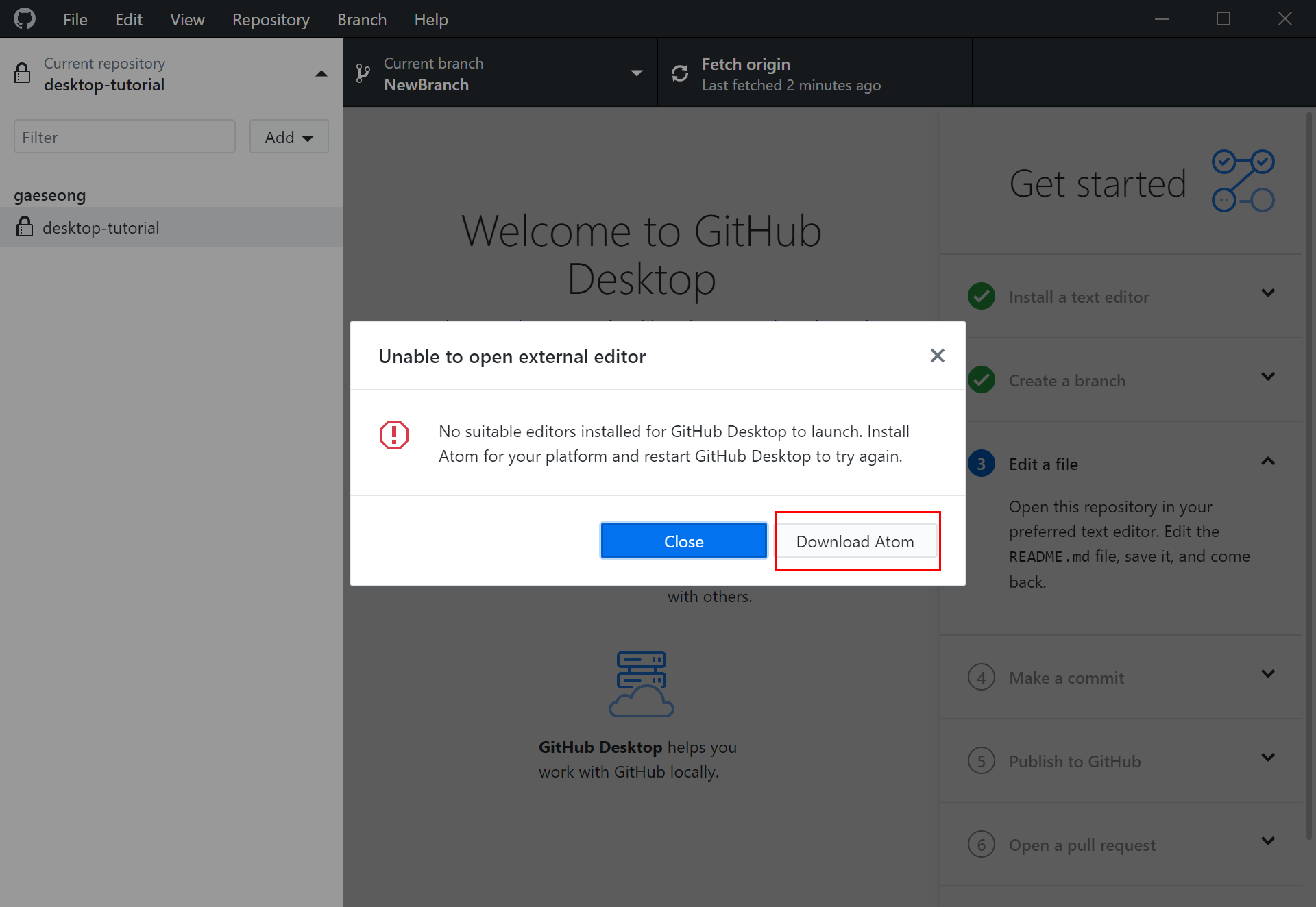Image resolution: width=1316 pixels, height=907 pixels.
Task: Click the server and cloud illustration icon
Action: [x=642, y=684]
